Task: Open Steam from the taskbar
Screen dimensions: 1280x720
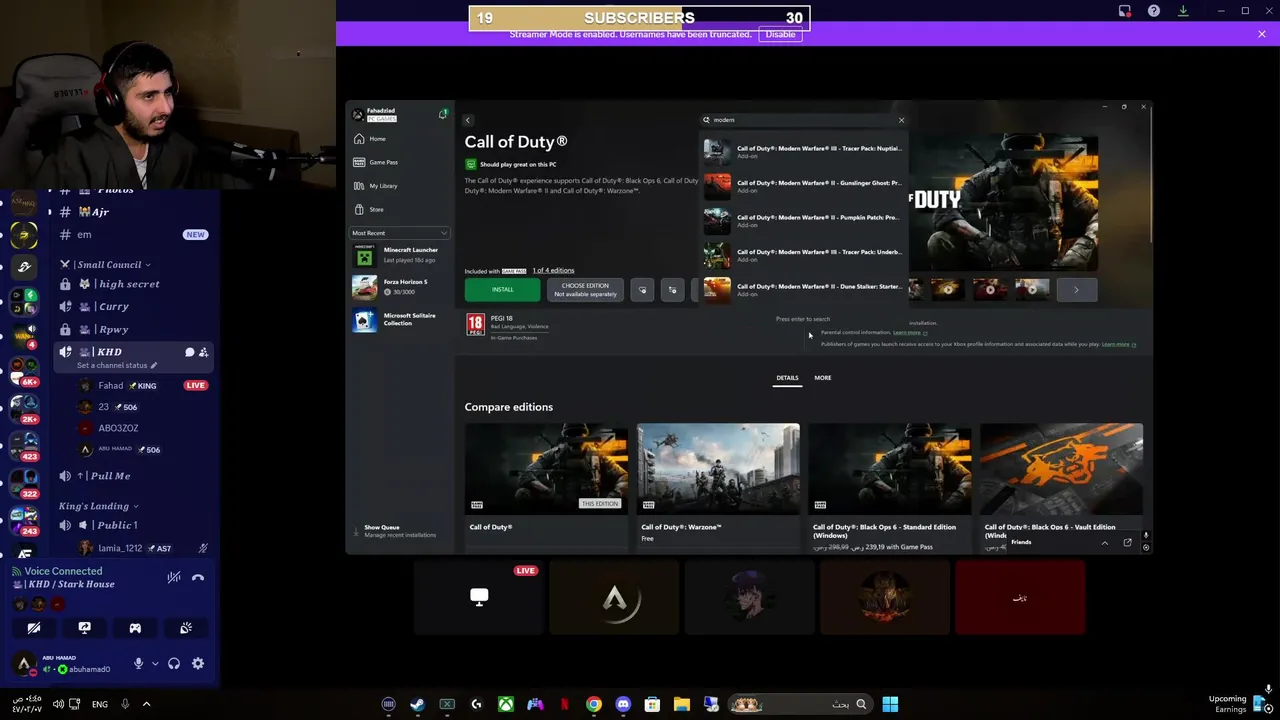Action: 417,704
